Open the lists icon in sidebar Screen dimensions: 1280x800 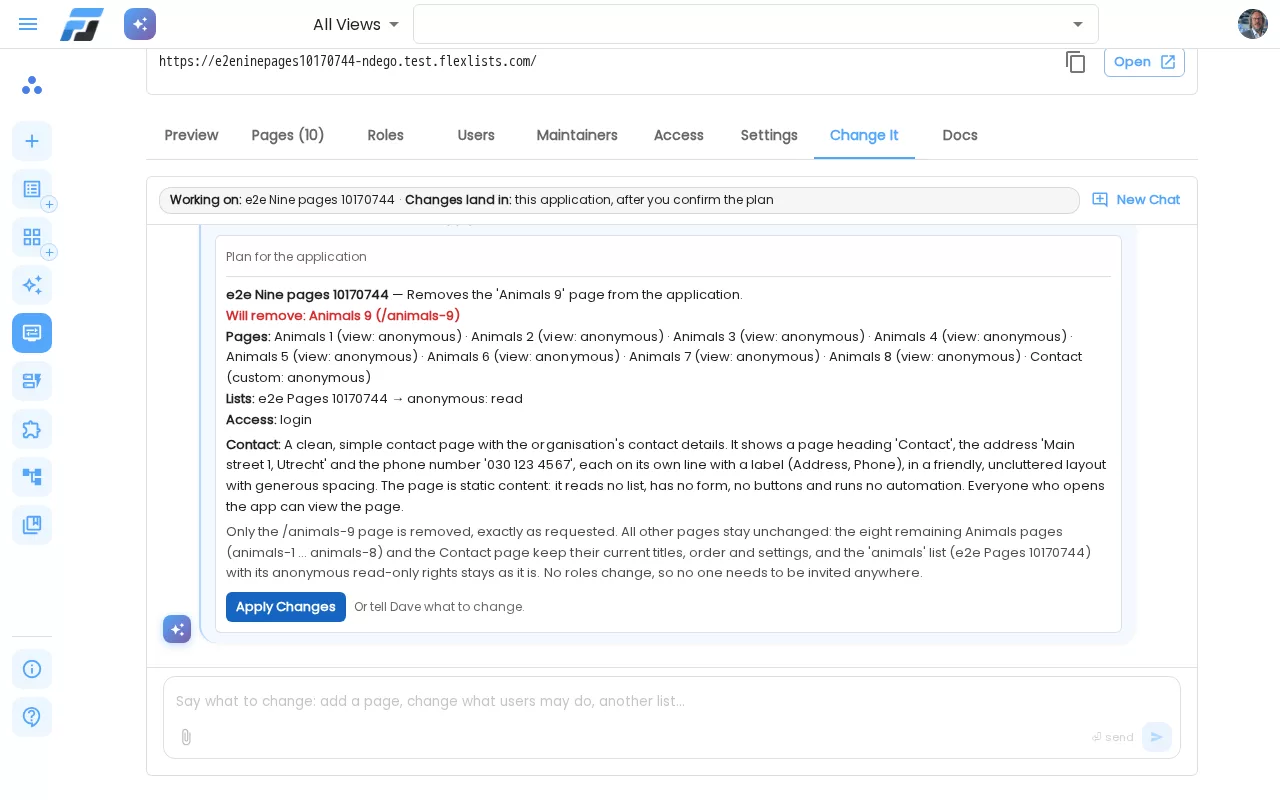point(32,189)
